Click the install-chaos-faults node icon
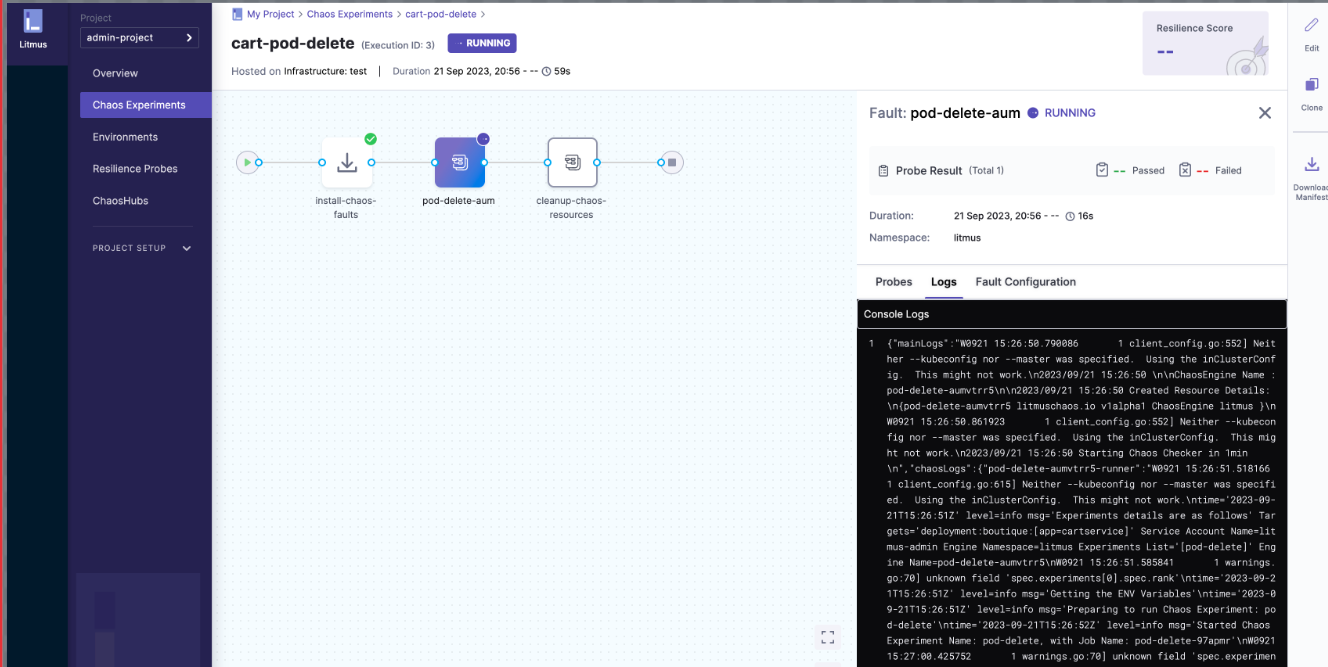The width and height of the screenshot is (1328, 667). point(347,162)
